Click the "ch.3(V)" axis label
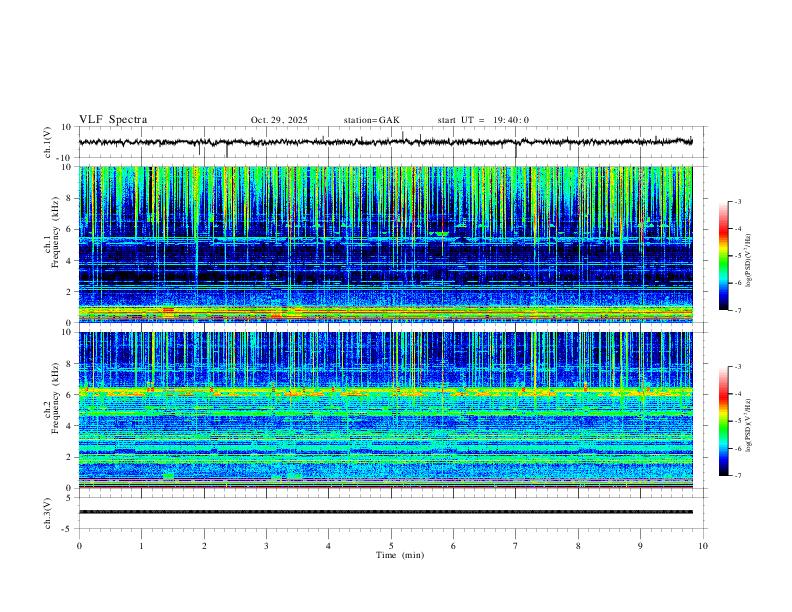The height and width of the screenshot is (612, 792). coord(48,513)
